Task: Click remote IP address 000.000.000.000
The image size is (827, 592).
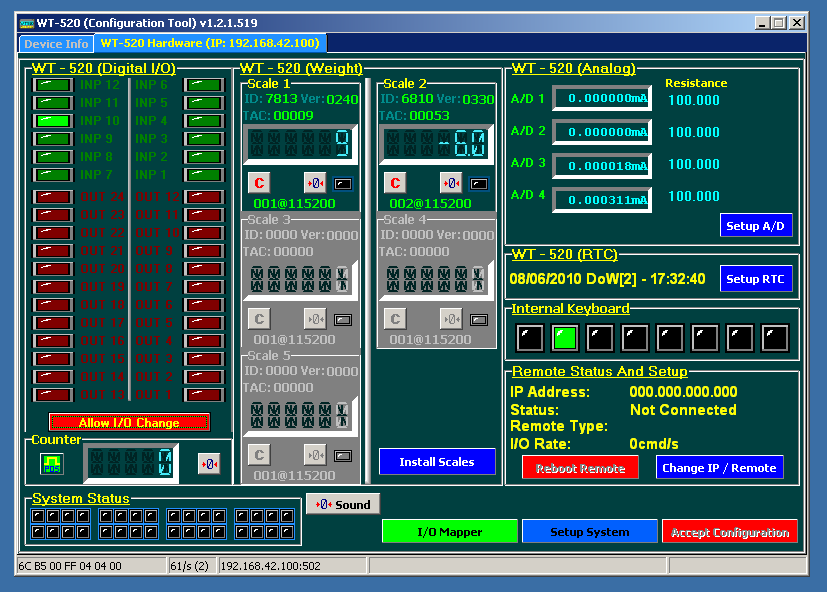Action: point(683,392)
